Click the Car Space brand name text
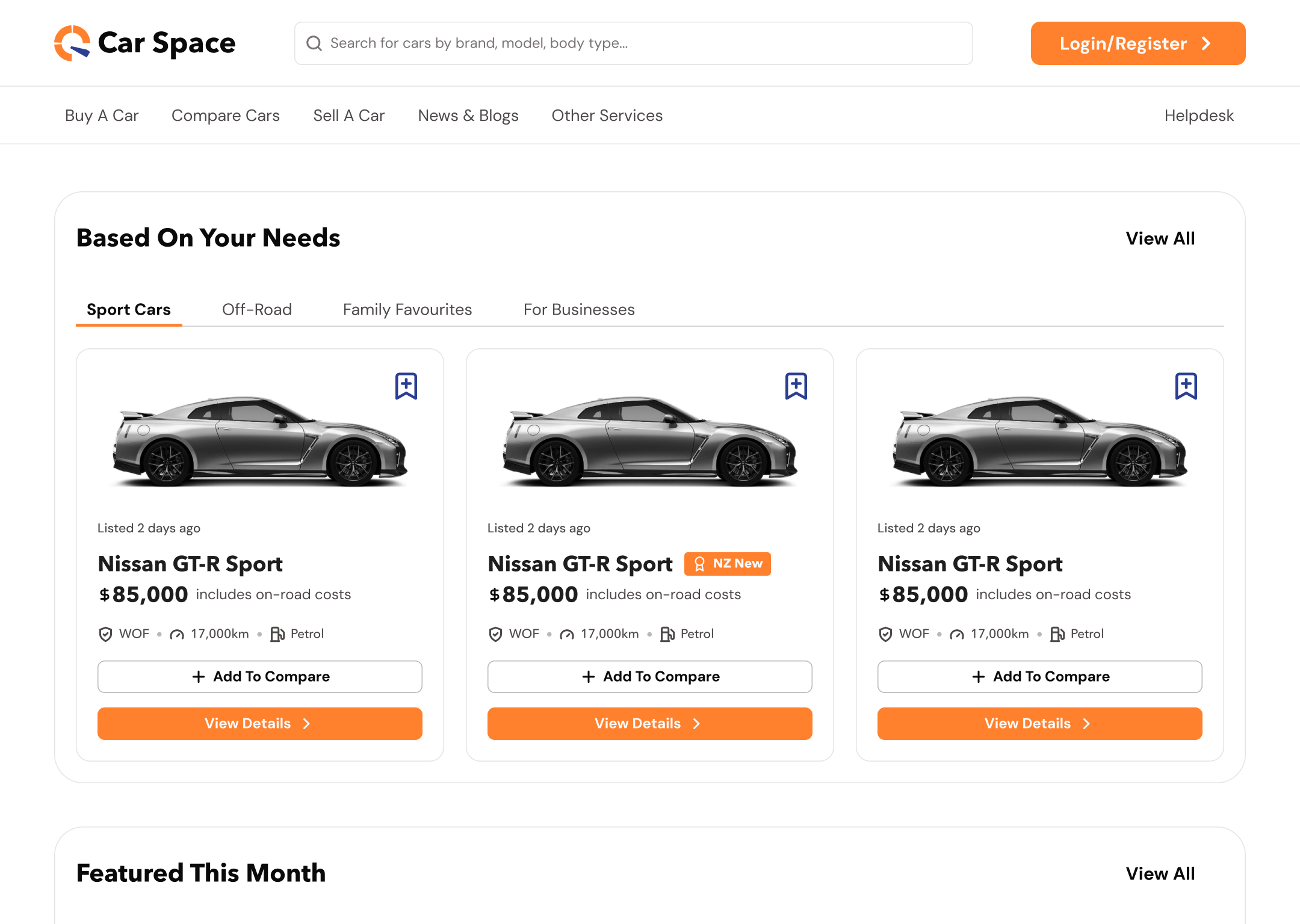The image size is (1300, 924). click(x=167, y=43)
